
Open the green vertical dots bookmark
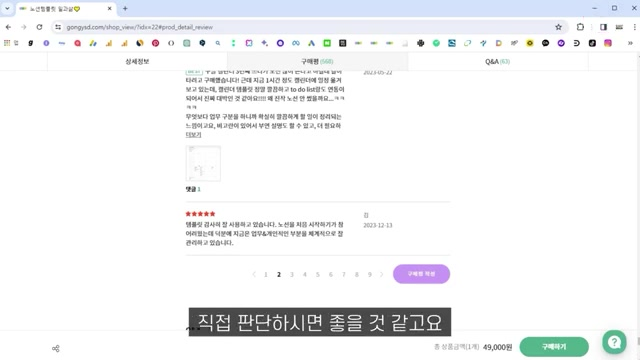tap(233, 43)
